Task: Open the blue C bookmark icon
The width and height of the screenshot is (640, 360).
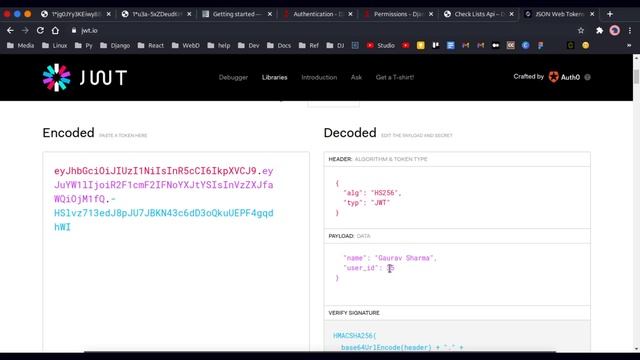Action: 526,45
